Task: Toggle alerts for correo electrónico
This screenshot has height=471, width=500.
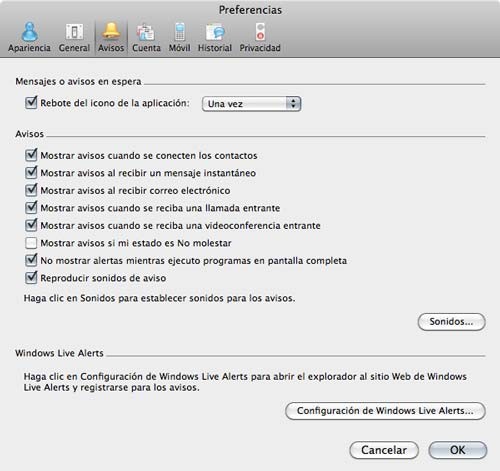Action: [31, 190]
